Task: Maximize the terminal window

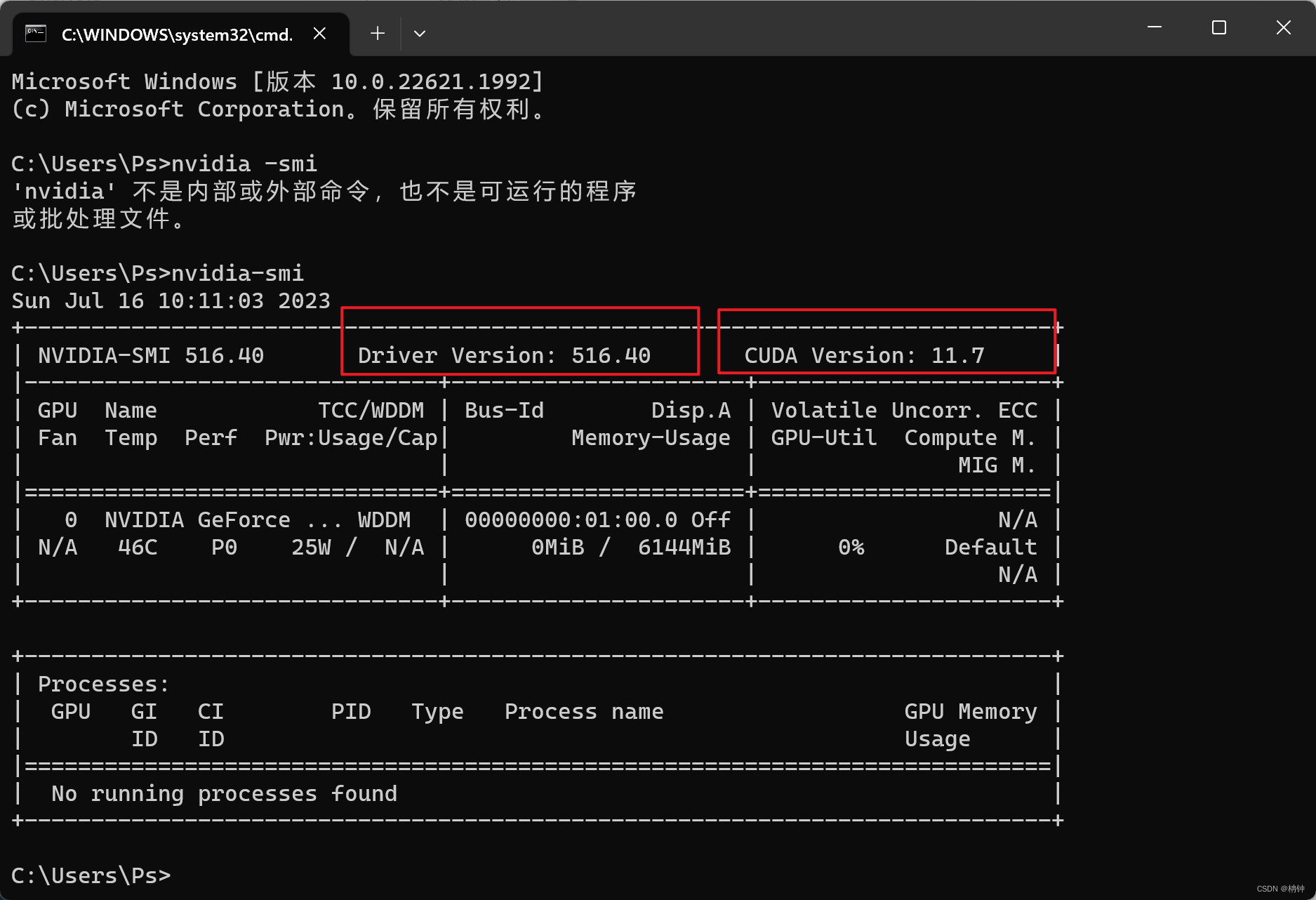Action: click(x=1219, y=27)
